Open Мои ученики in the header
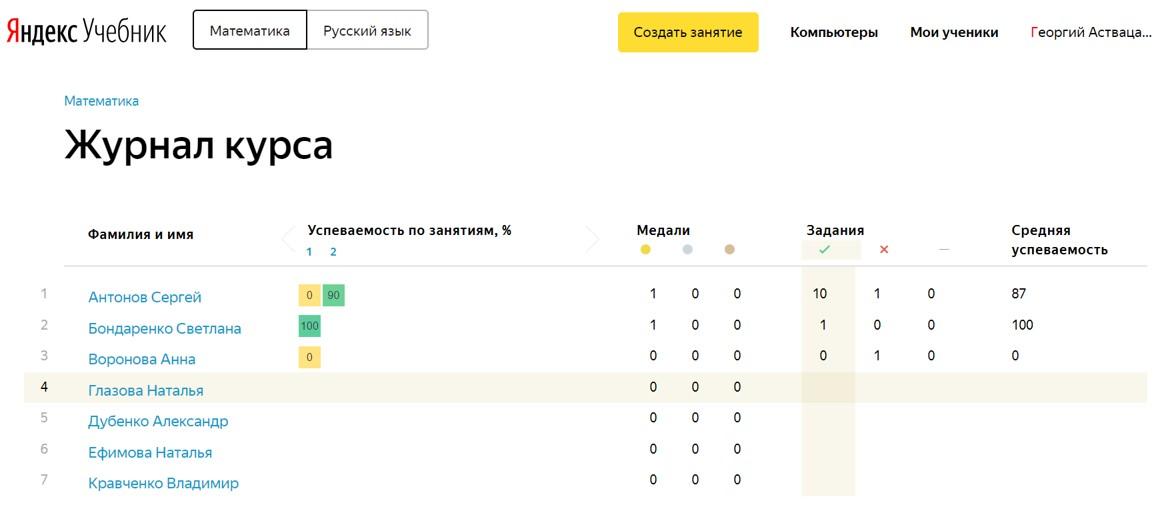The width and height of the screenshot is (1169, 527). point(954,32)
